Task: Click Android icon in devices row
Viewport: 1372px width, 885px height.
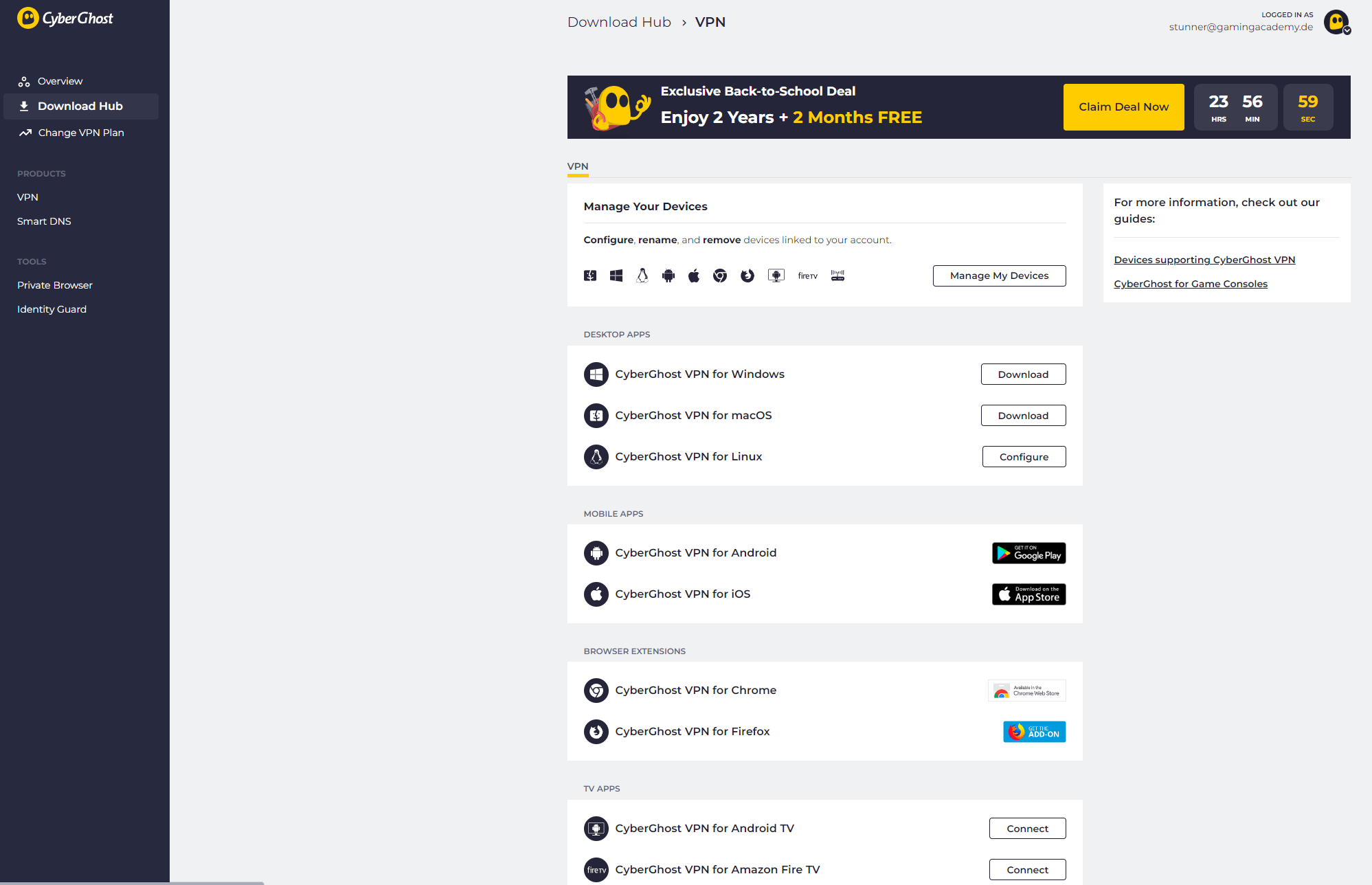Action: point(668,276)
